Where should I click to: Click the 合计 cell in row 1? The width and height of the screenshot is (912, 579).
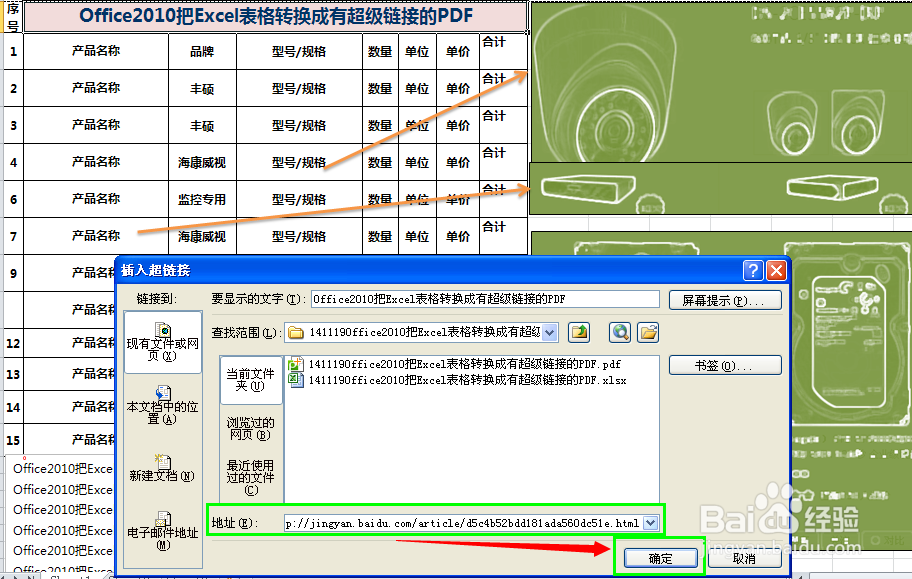(x=503, y=51)
